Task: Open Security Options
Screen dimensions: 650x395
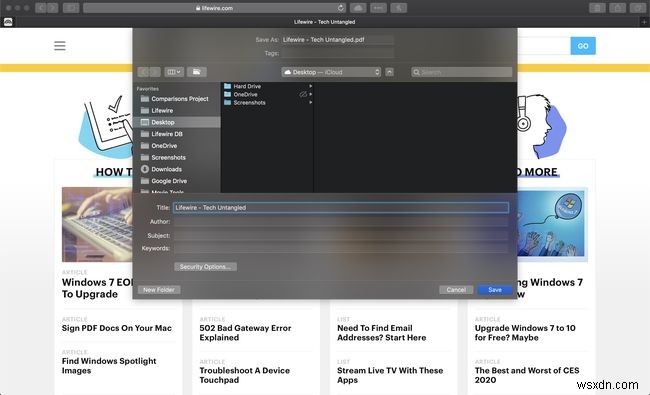Action: pos(205,267)
